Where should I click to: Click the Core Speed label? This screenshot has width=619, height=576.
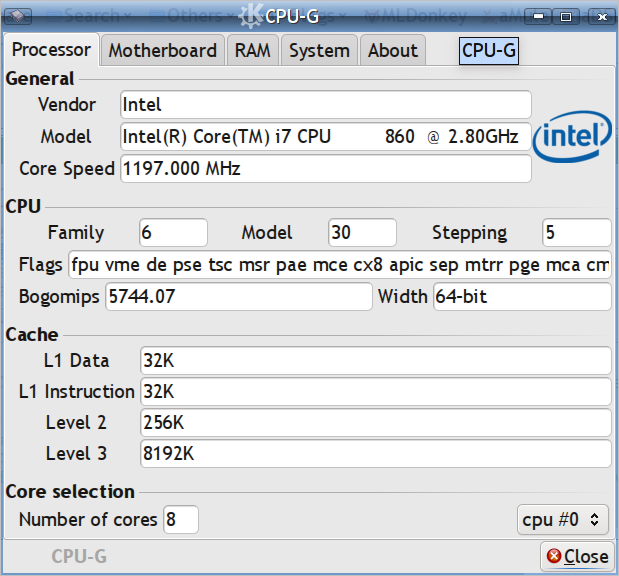pyautogui.click(x=67, y=169)
